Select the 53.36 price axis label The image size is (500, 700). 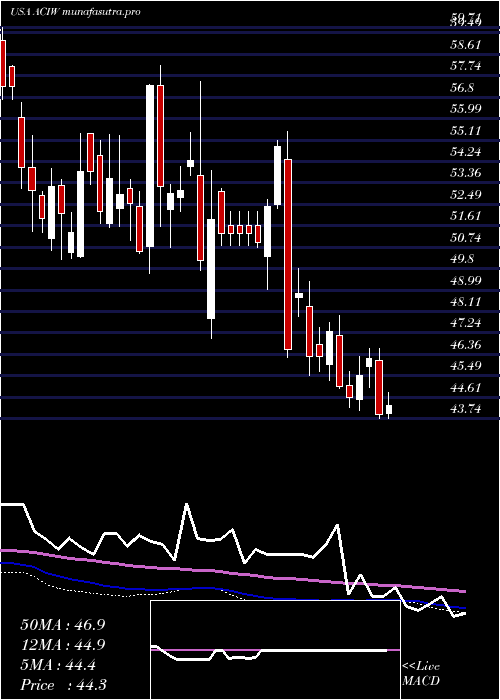[x=466, y=174]
